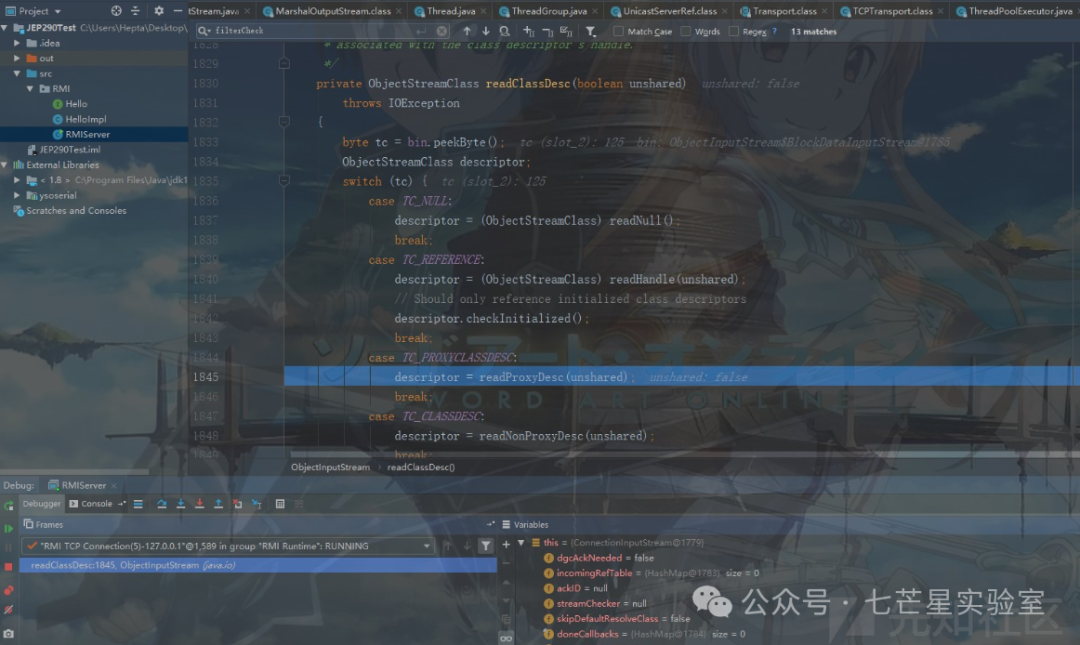Toggle Match Case checkbox
Viewport: 1080px width, 645px height.
(x=619, y=31)
